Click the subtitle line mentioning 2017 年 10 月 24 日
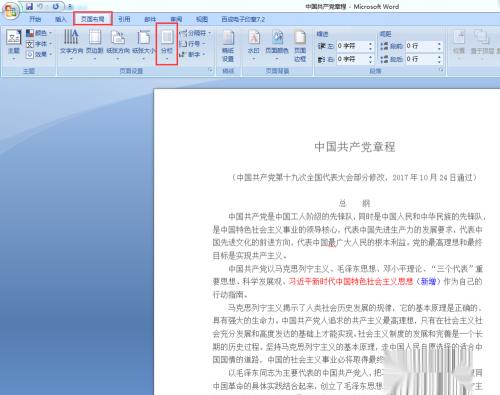Image resolution: width=500 pixels, height=395 pixels. (x=355, y=177)
